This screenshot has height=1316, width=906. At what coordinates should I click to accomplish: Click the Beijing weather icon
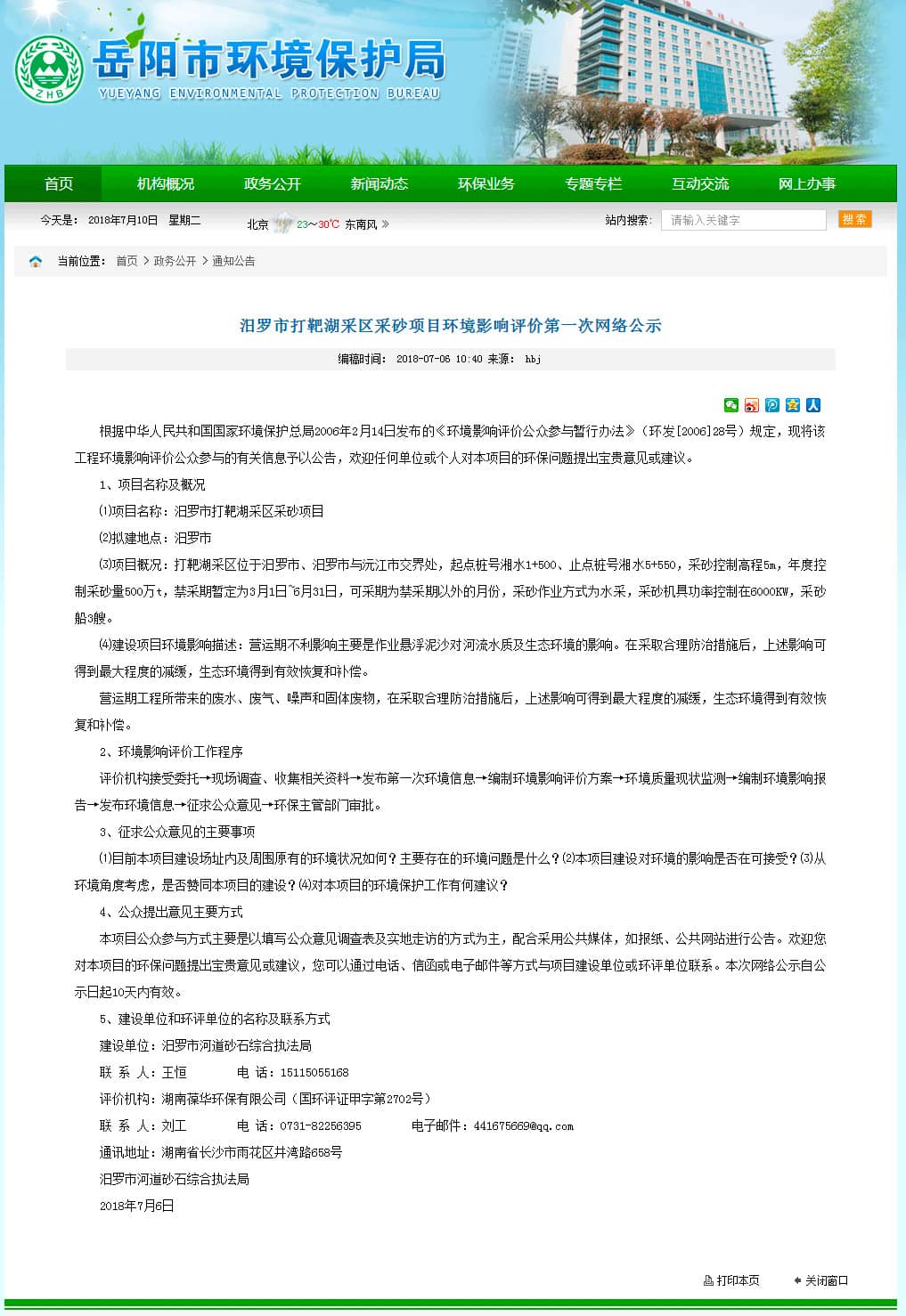(282, 223)
